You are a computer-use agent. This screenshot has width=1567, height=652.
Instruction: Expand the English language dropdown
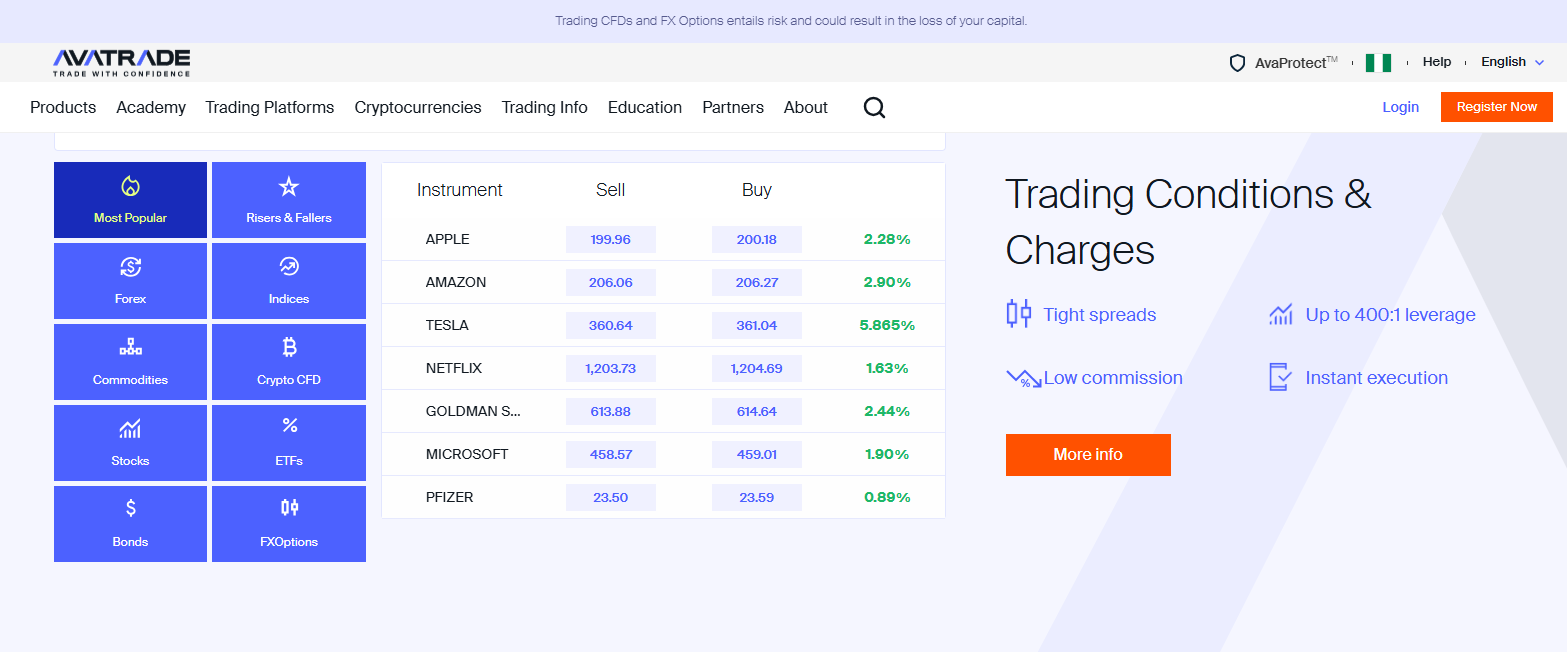tap(1512, 62)
